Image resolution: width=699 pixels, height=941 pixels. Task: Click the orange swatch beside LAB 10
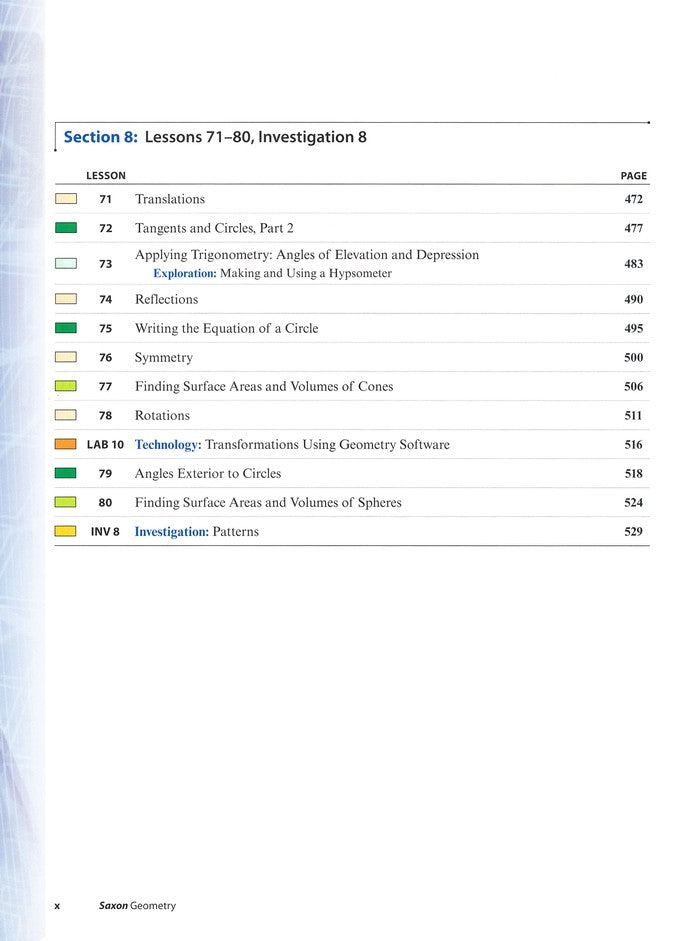click(x=66, y=444)
